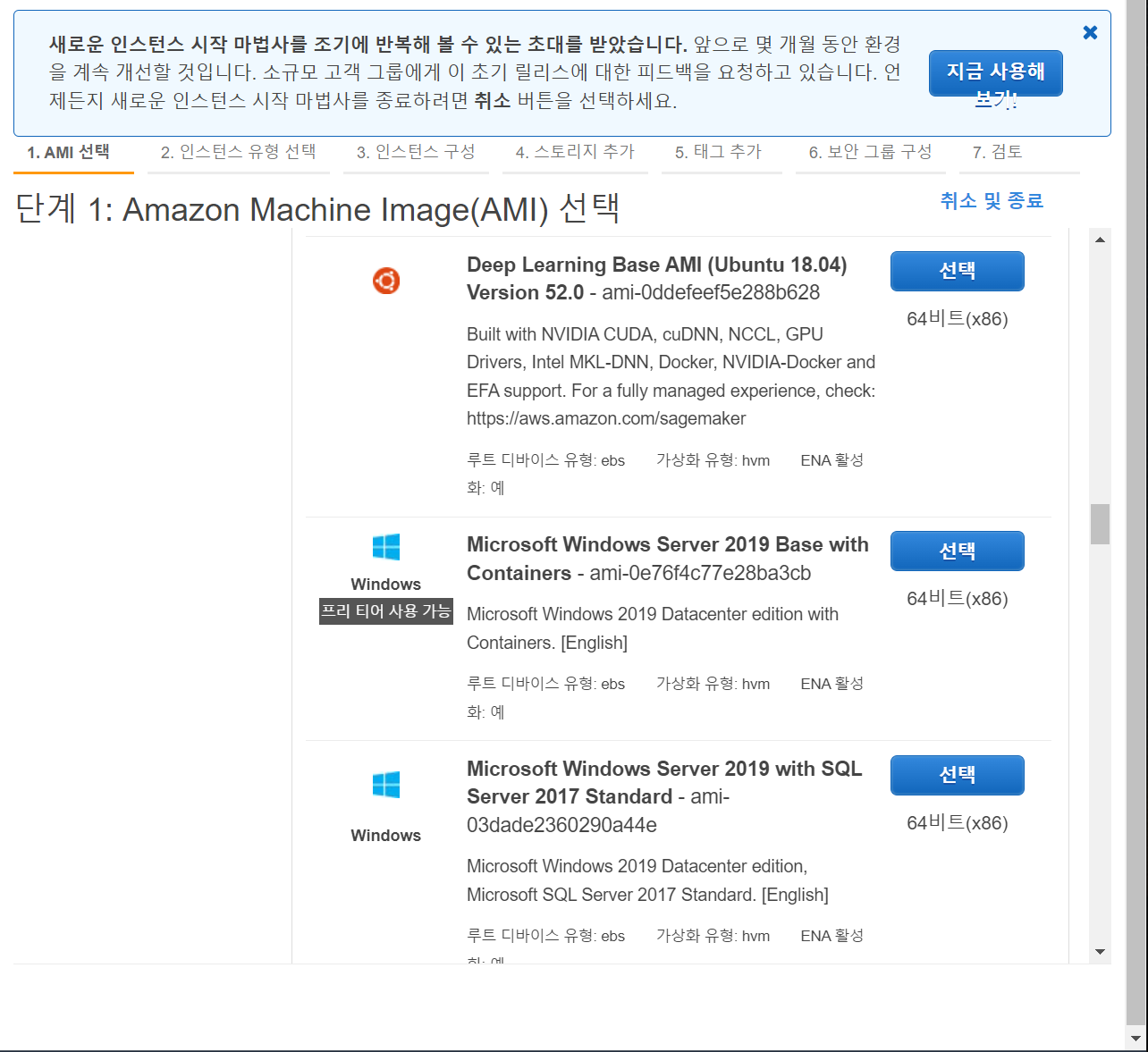
Task: Click the AMI list scroll up arrow
Action: point(1100,240)
